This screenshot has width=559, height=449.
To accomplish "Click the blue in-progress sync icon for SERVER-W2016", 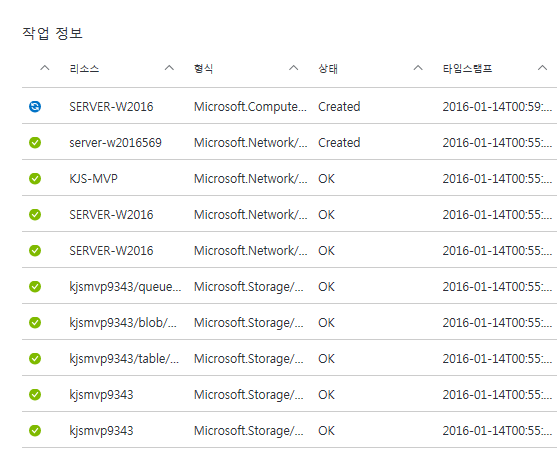I will [35, 107].
